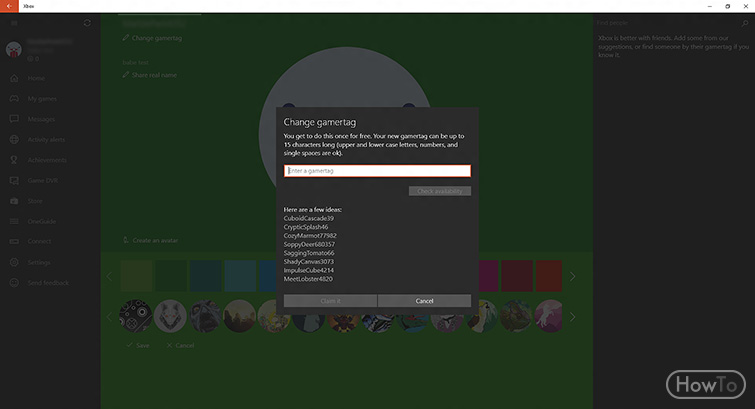
Task: Go to Home in the sidebar
Action: click(36, 78)
